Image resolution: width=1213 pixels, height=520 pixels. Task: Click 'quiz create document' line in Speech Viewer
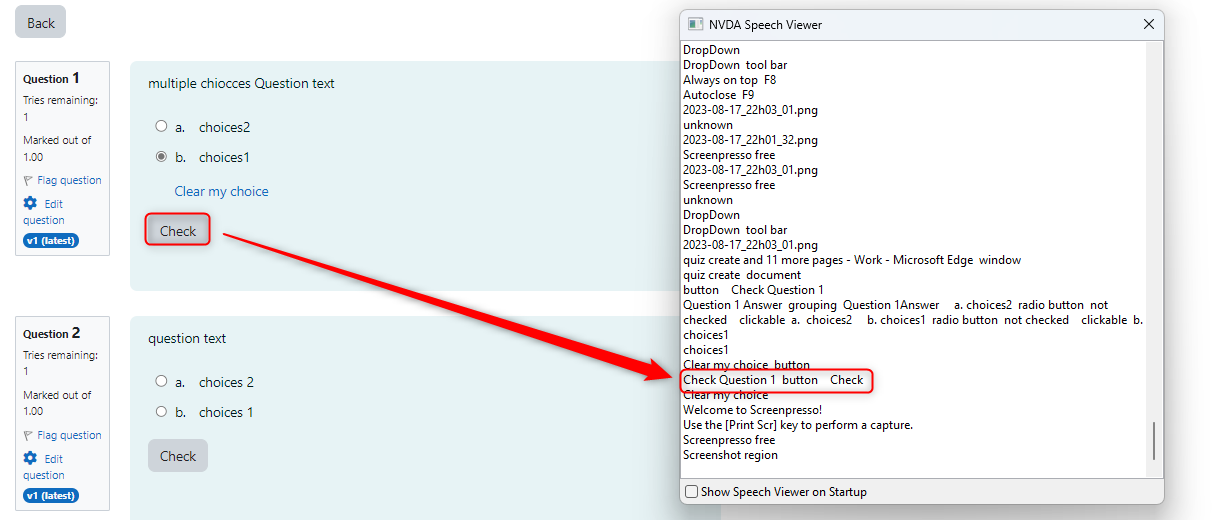(x=741, y=275)
